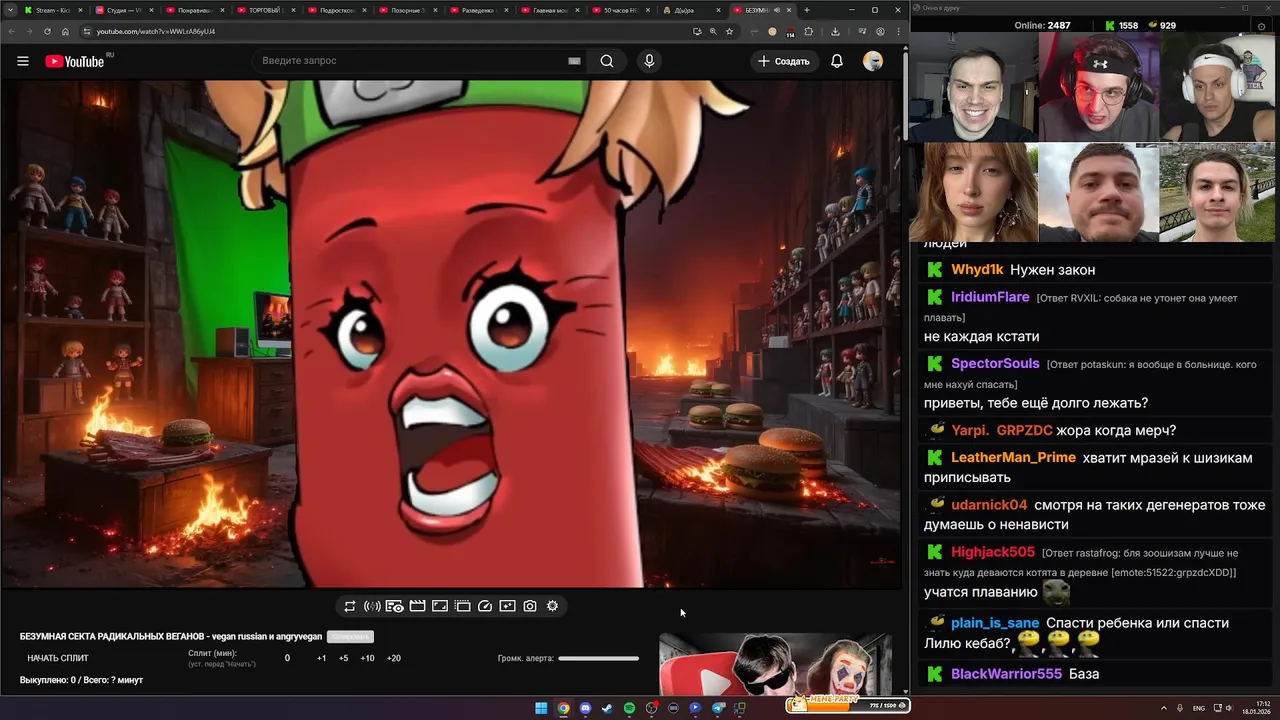Open a new Chrome tab
The width and height of the screenshot is (1280, 720).
tap(807, 10)
